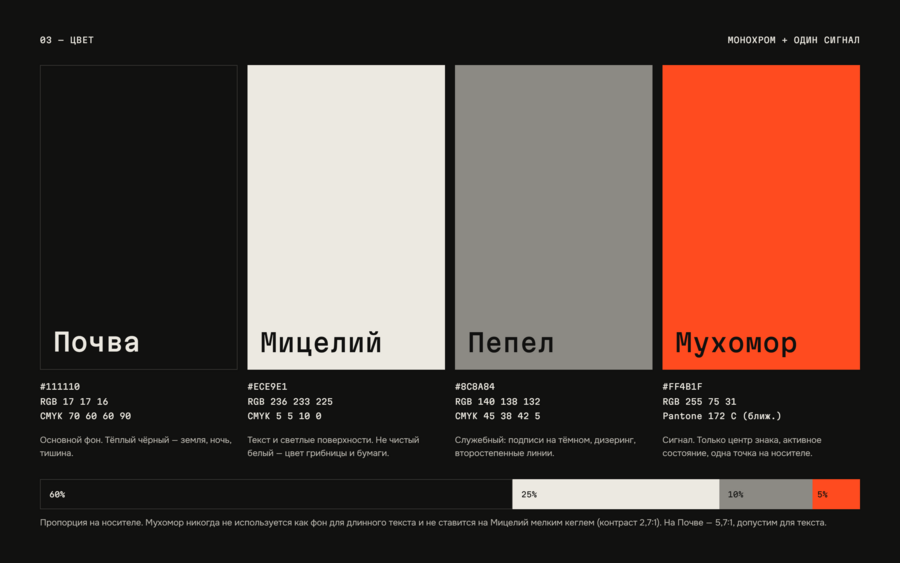Click the hex code #FF4B1F
900x563 pixels.
[682, 387]
